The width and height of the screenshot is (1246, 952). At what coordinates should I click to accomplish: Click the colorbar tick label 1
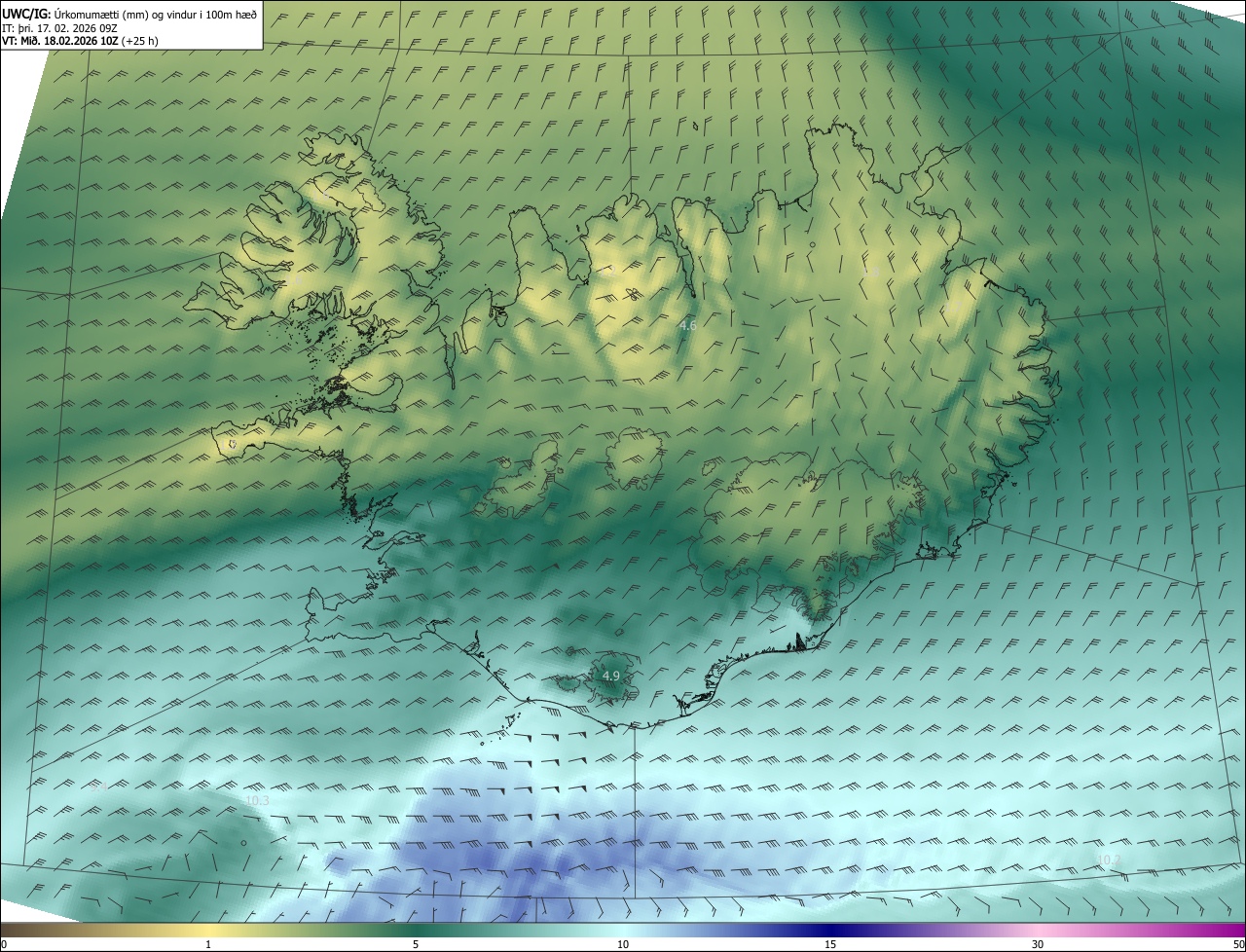click(208, 944)
